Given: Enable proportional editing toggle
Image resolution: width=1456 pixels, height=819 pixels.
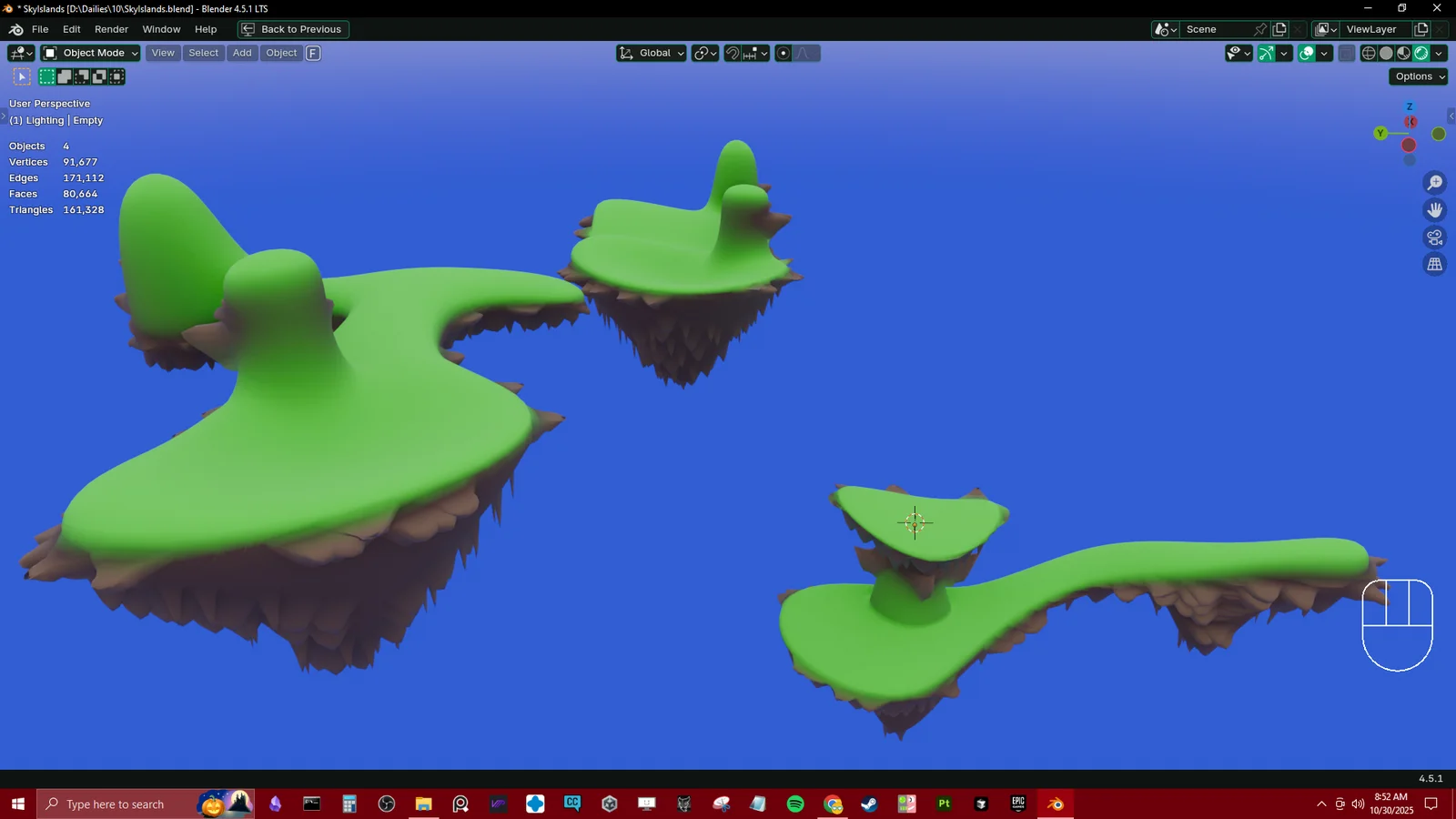Looking at the screenshot, I should [x=784, y=53].
